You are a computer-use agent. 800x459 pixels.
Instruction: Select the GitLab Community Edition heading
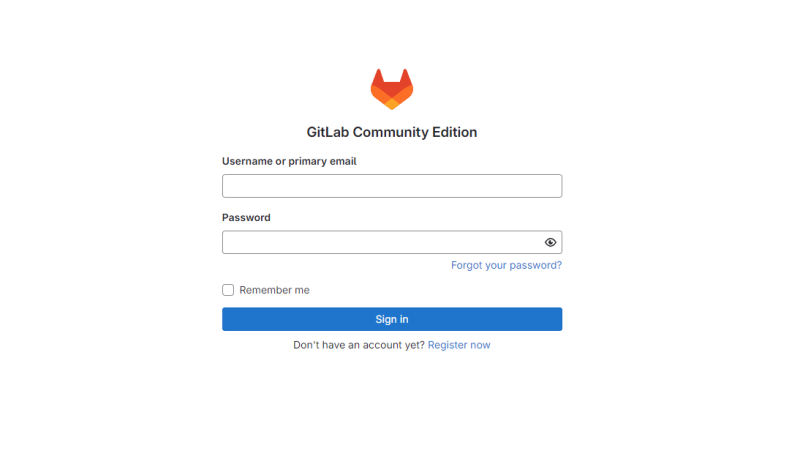click(x=392, y=132)
